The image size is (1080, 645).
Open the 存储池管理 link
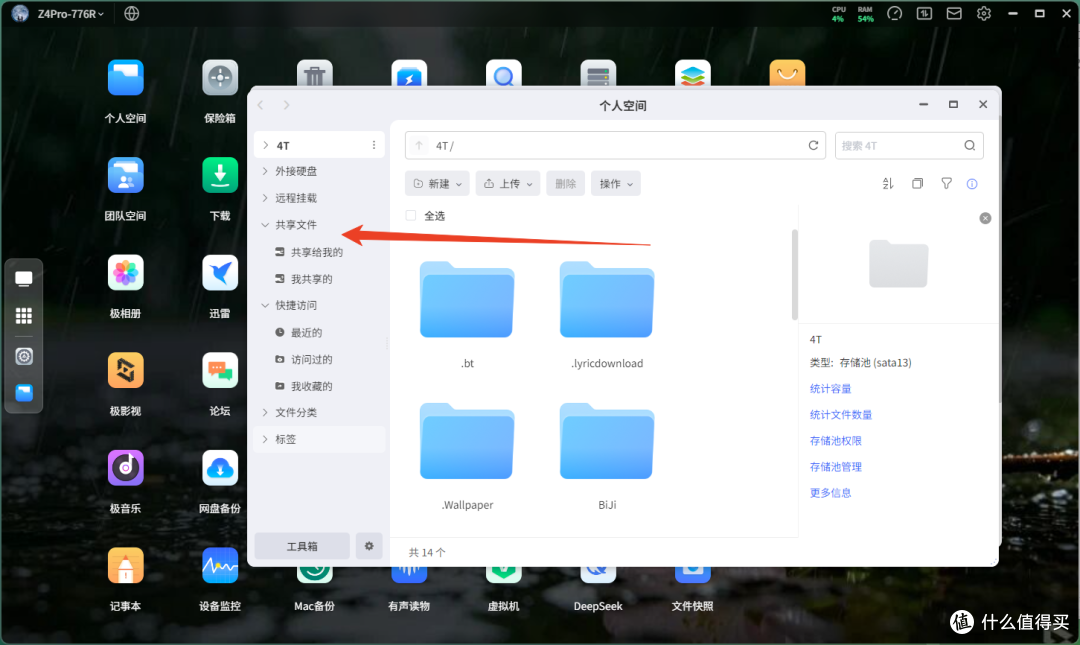[836, 467]
